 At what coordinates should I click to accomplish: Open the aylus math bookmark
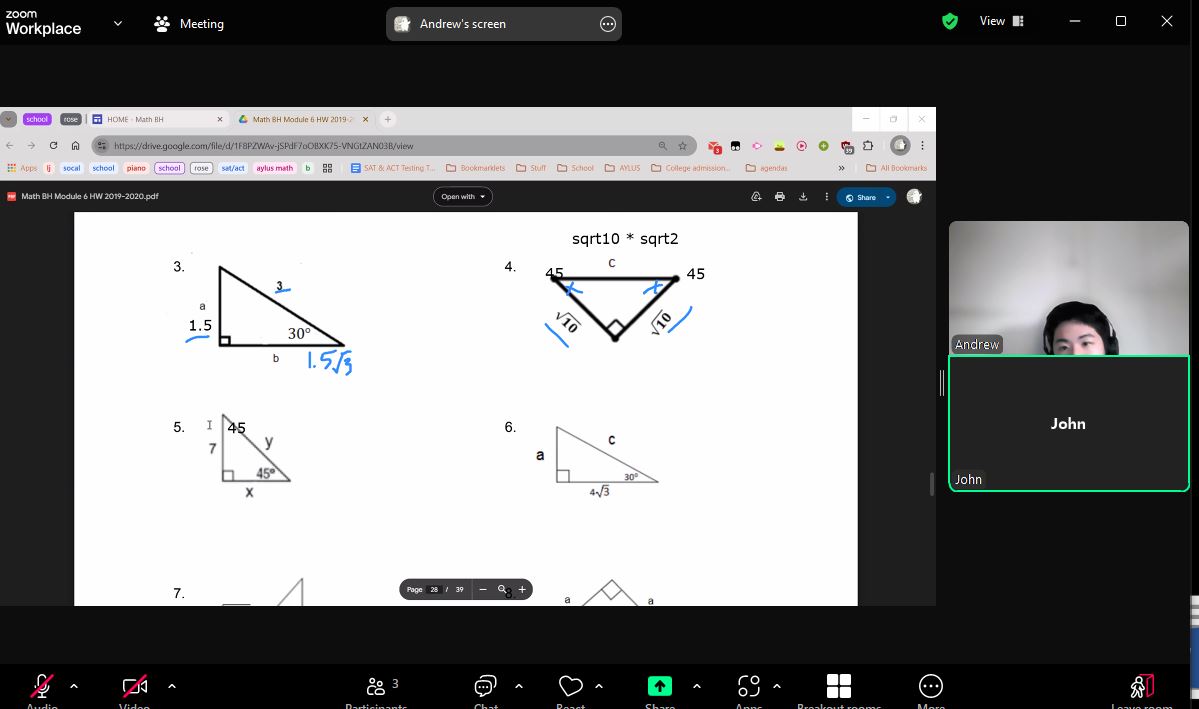[275, 168]
